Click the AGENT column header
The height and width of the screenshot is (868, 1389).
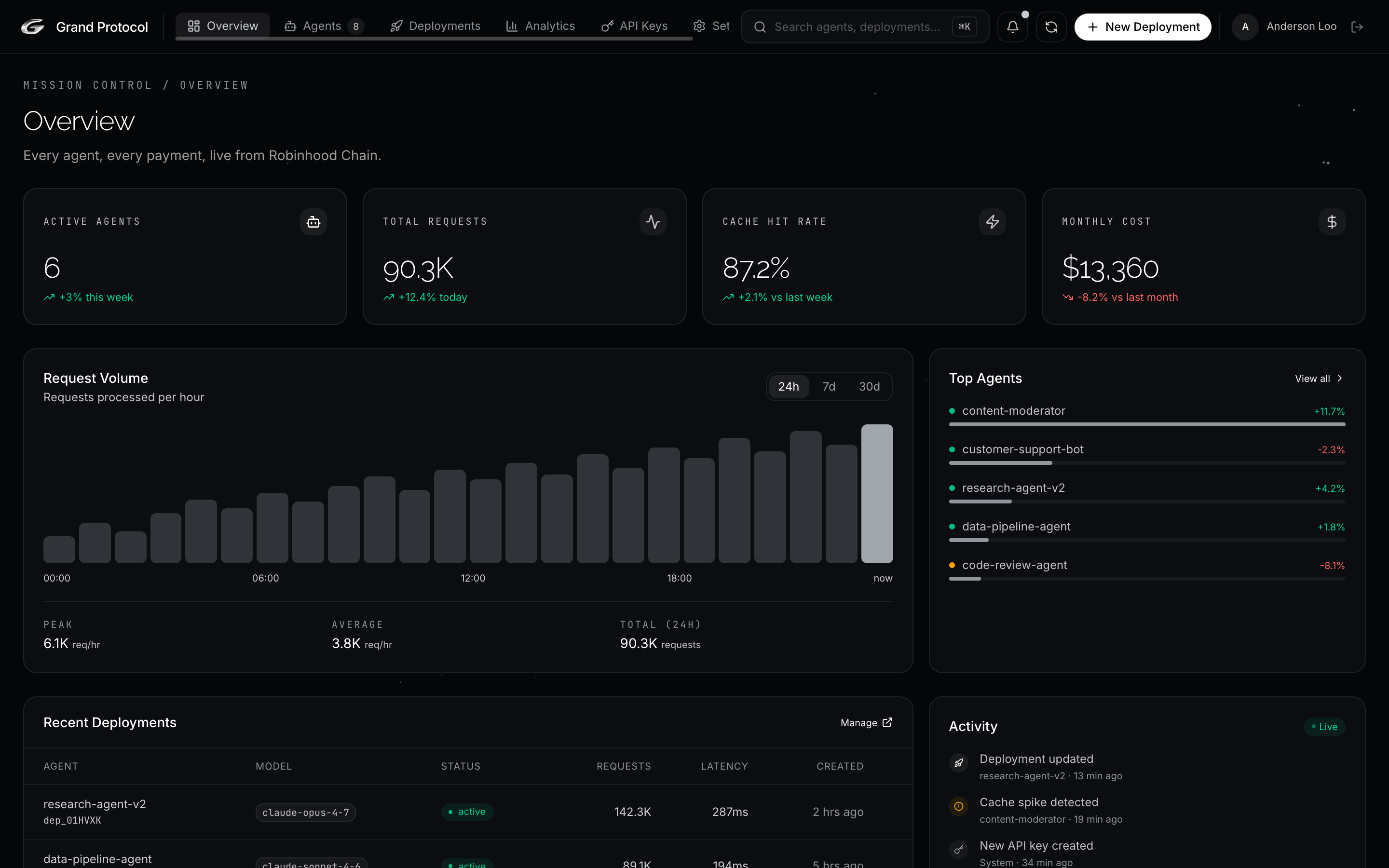click(61, 766)
